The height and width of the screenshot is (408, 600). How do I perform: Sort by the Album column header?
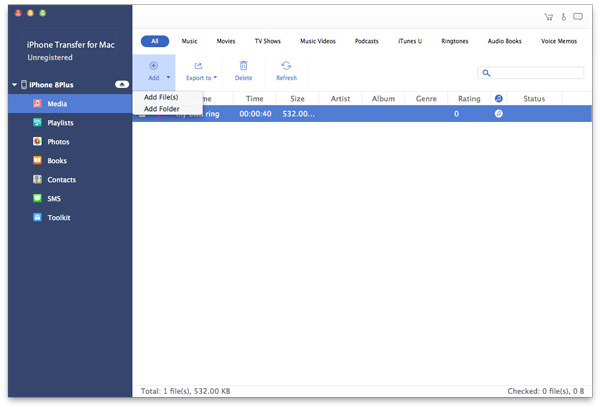click(383, 99)
